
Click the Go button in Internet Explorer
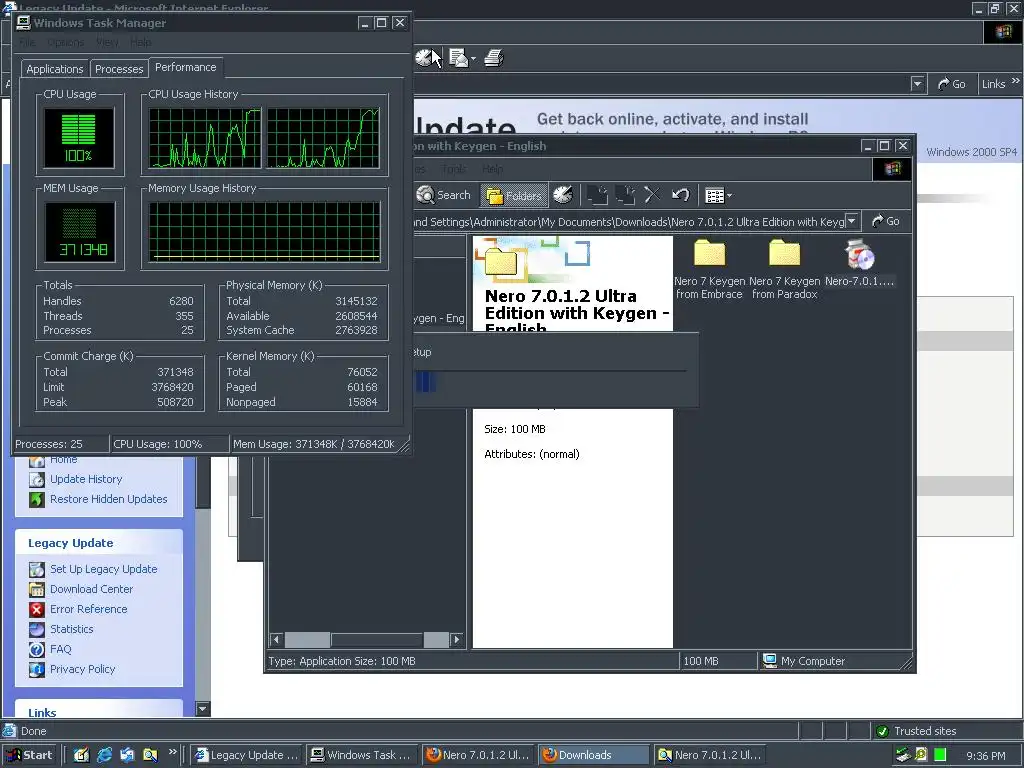[952, 84]
